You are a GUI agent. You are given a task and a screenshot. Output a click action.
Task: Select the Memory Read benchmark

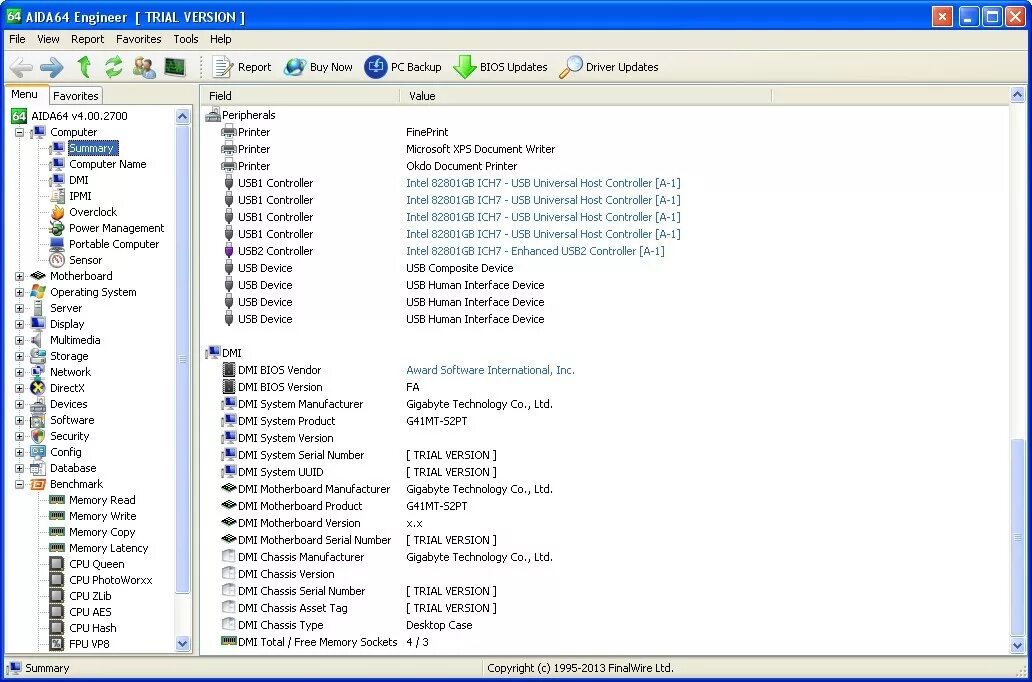tap(102, 500)
